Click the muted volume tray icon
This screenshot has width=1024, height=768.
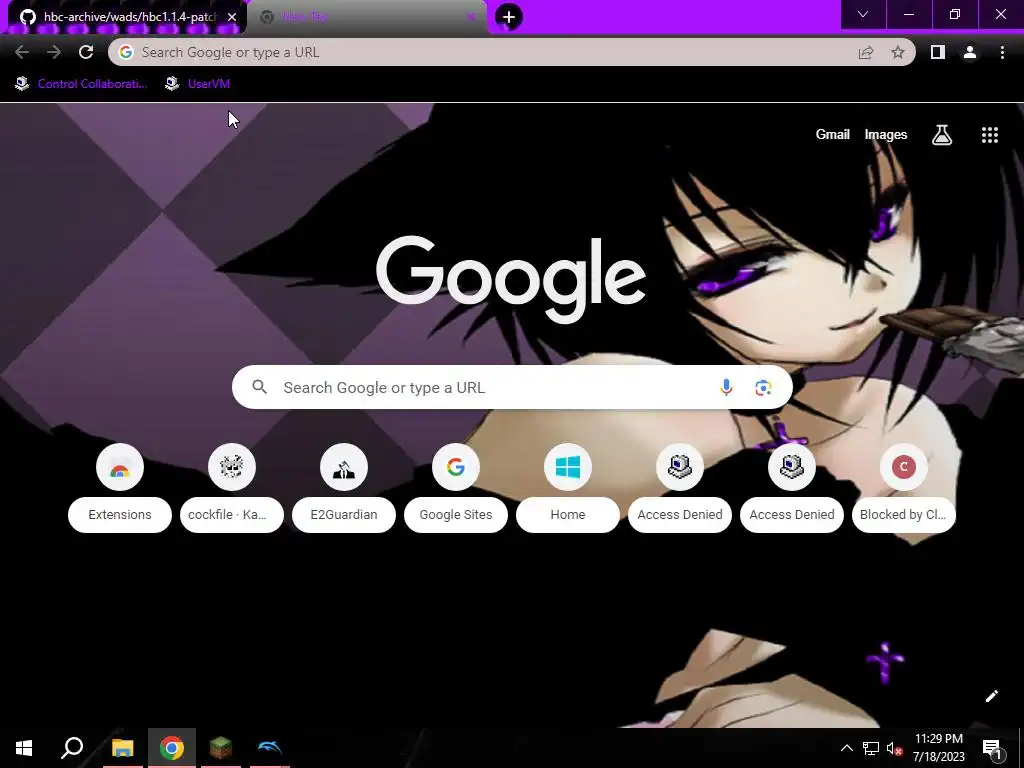894,748
